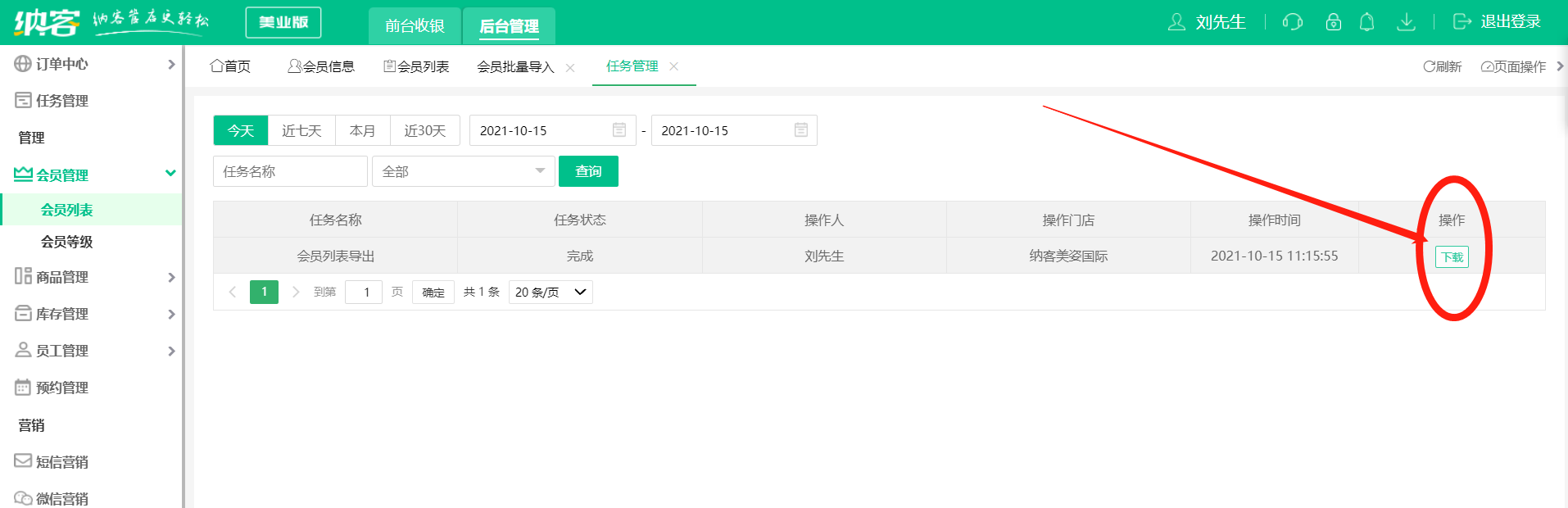The image size is (1568, 508).
Task: Select the 近30天 date filter
Action: click(425, 130)
